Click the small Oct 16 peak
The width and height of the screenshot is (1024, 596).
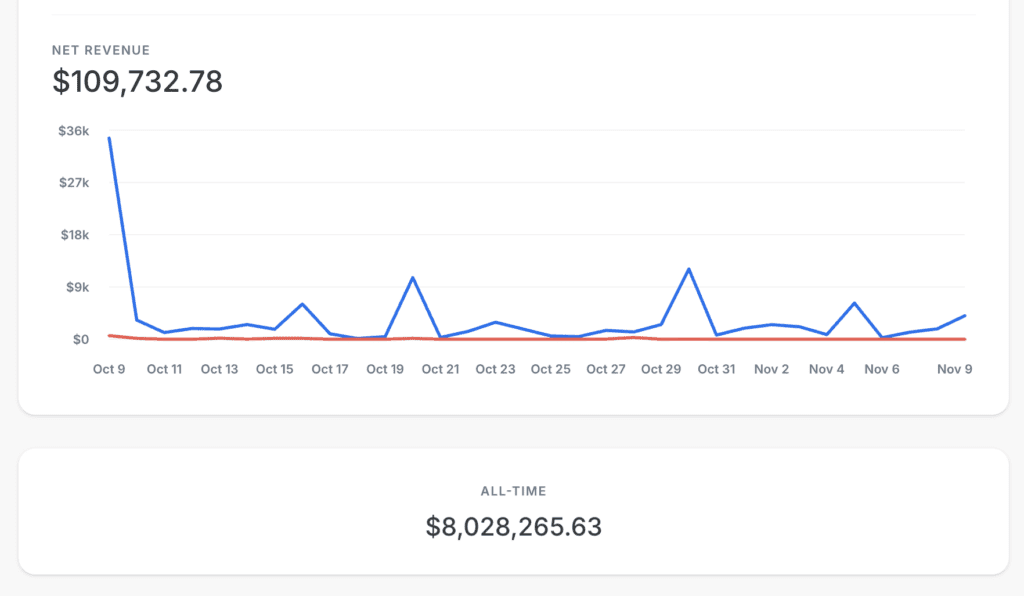[x=302, y=304]
